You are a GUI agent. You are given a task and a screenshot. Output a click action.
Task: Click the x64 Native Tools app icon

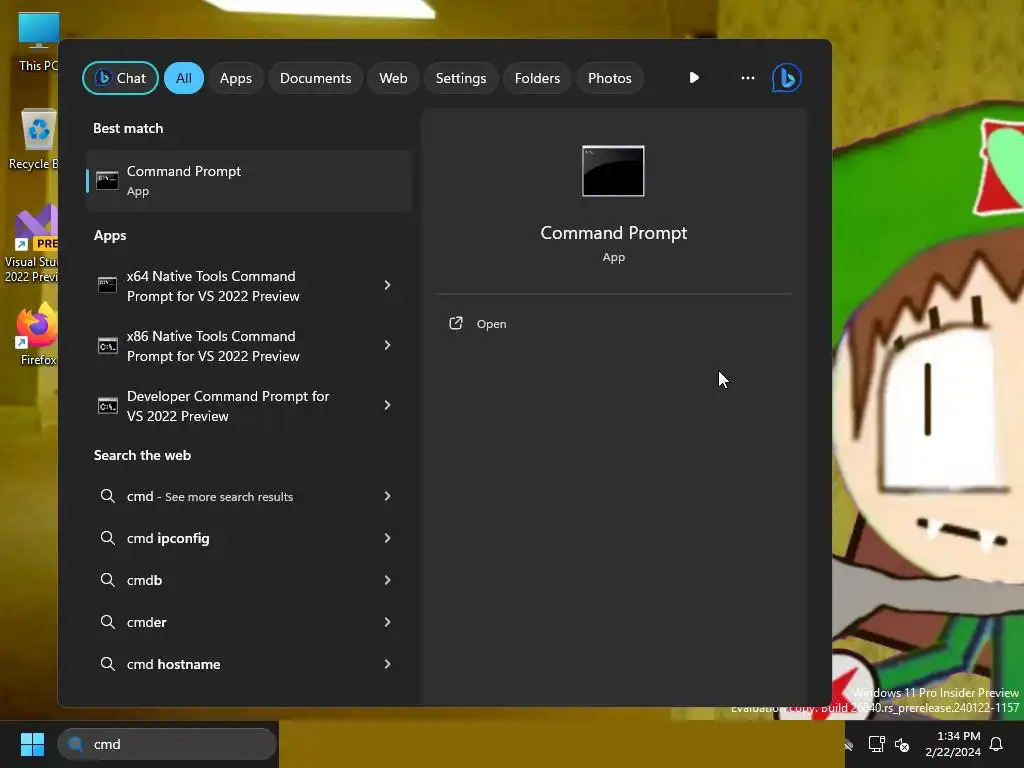click(107, 285)
